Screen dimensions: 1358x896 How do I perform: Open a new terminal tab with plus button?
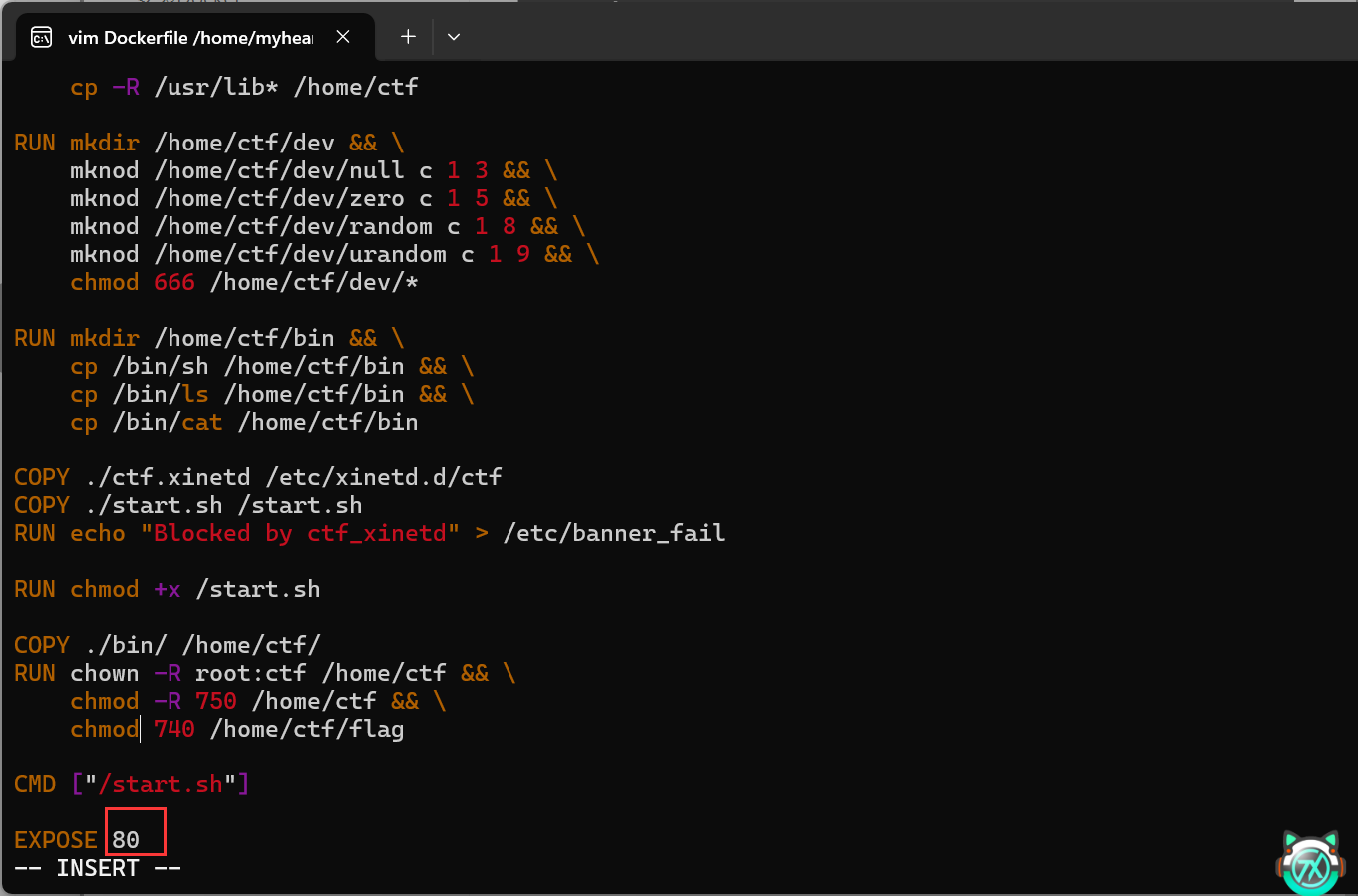click(408, 37)
